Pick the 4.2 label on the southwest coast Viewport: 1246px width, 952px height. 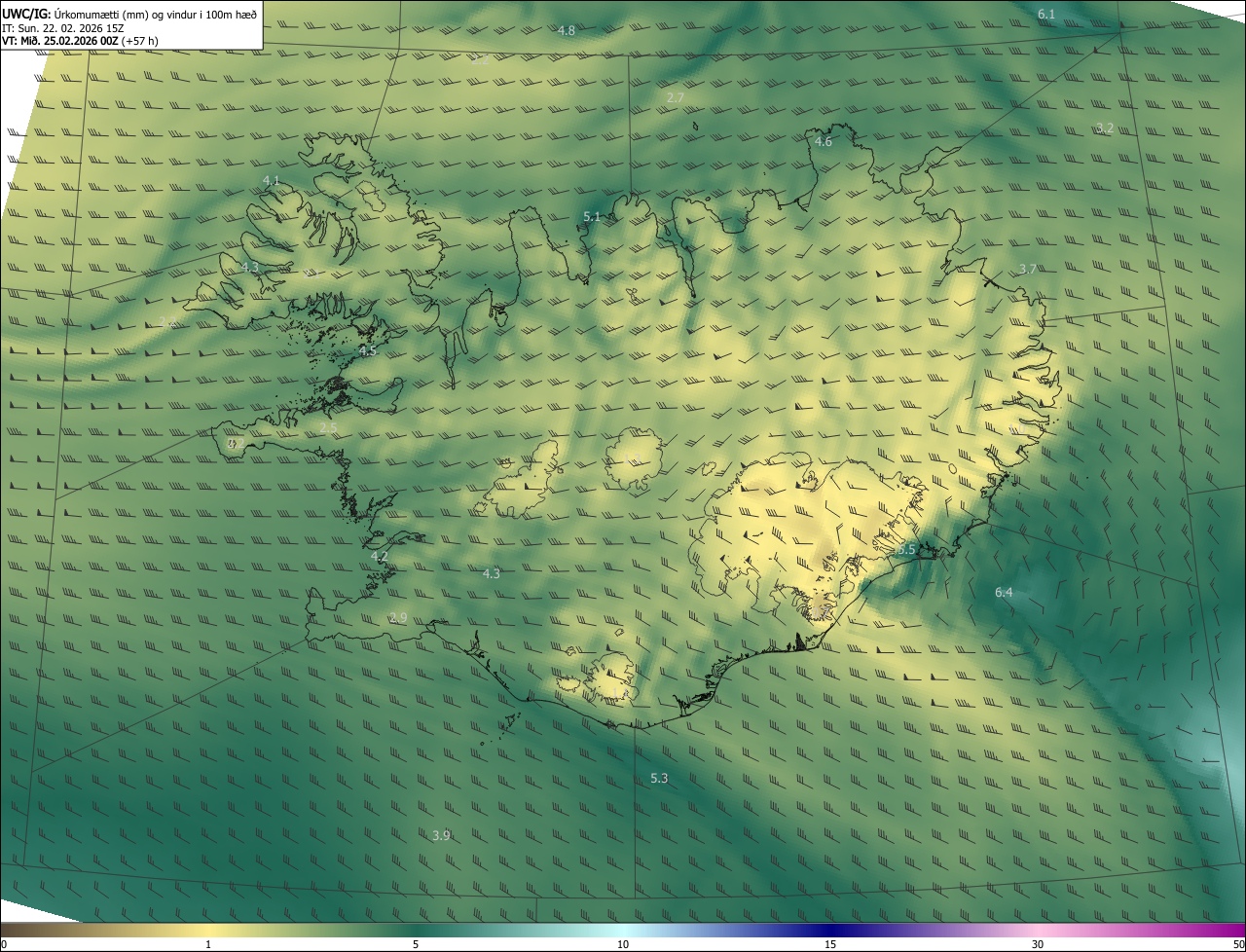click(380, 557)
